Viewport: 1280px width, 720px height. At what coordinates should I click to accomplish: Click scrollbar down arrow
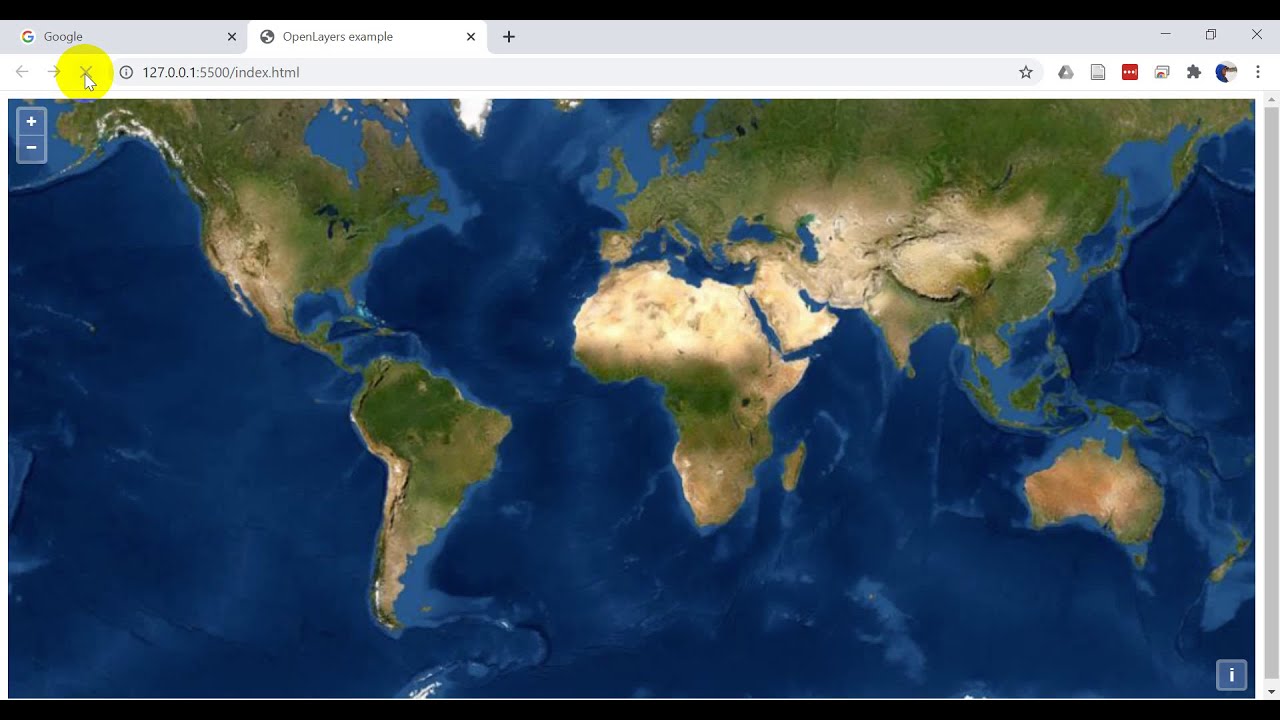coord(1272,692)
